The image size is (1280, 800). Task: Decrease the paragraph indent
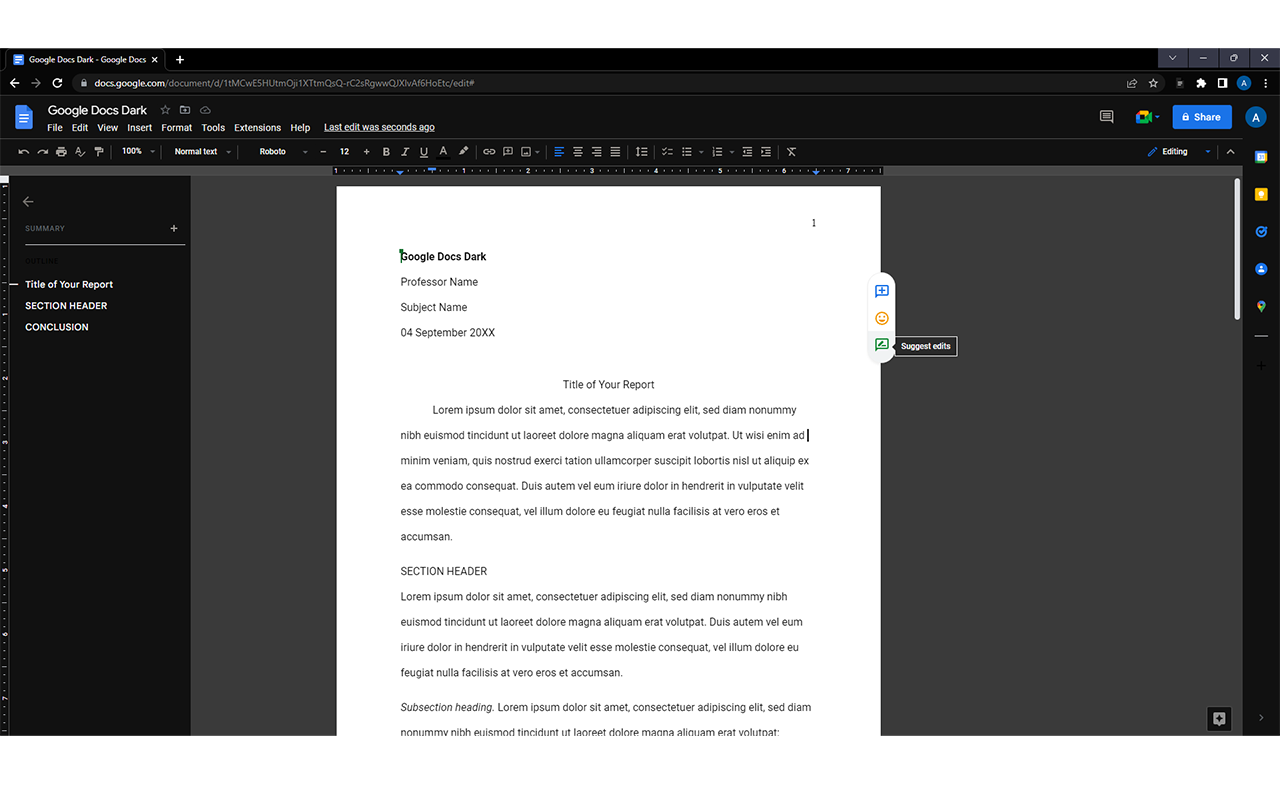(x=747, y=152)
